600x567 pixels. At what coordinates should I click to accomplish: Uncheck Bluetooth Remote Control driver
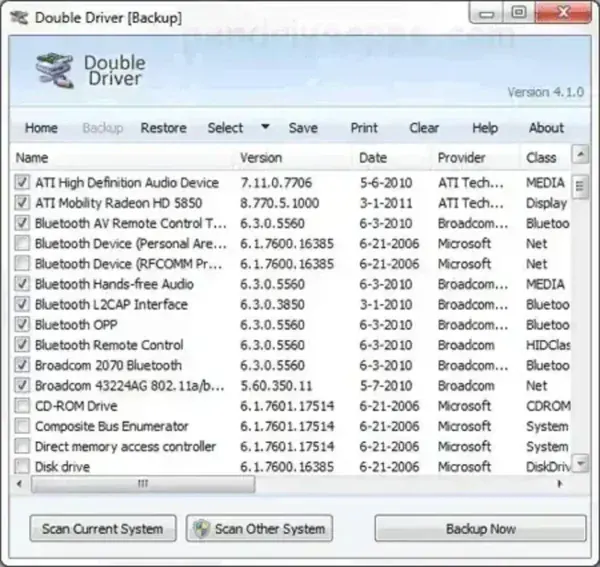tap(22, 344)
